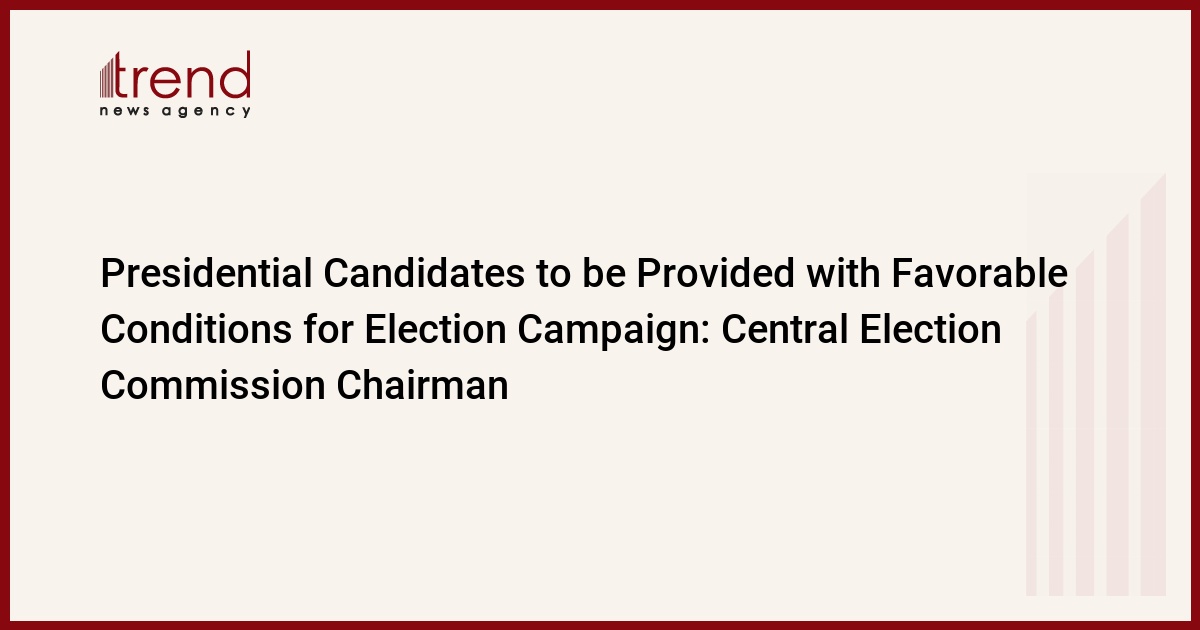The height and width of the screenshot is (630, 1200).
Task: Click the letter 'd' of the trend logo
Action: point(234,76)
